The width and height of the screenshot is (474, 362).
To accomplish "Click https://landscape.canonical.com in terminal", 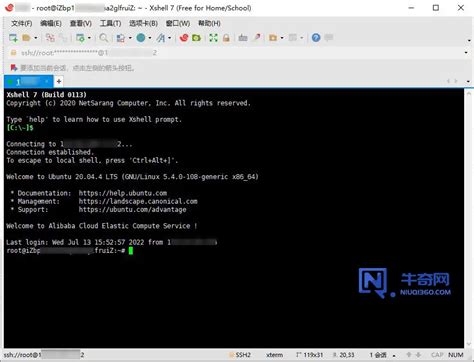I will point(138,201).
